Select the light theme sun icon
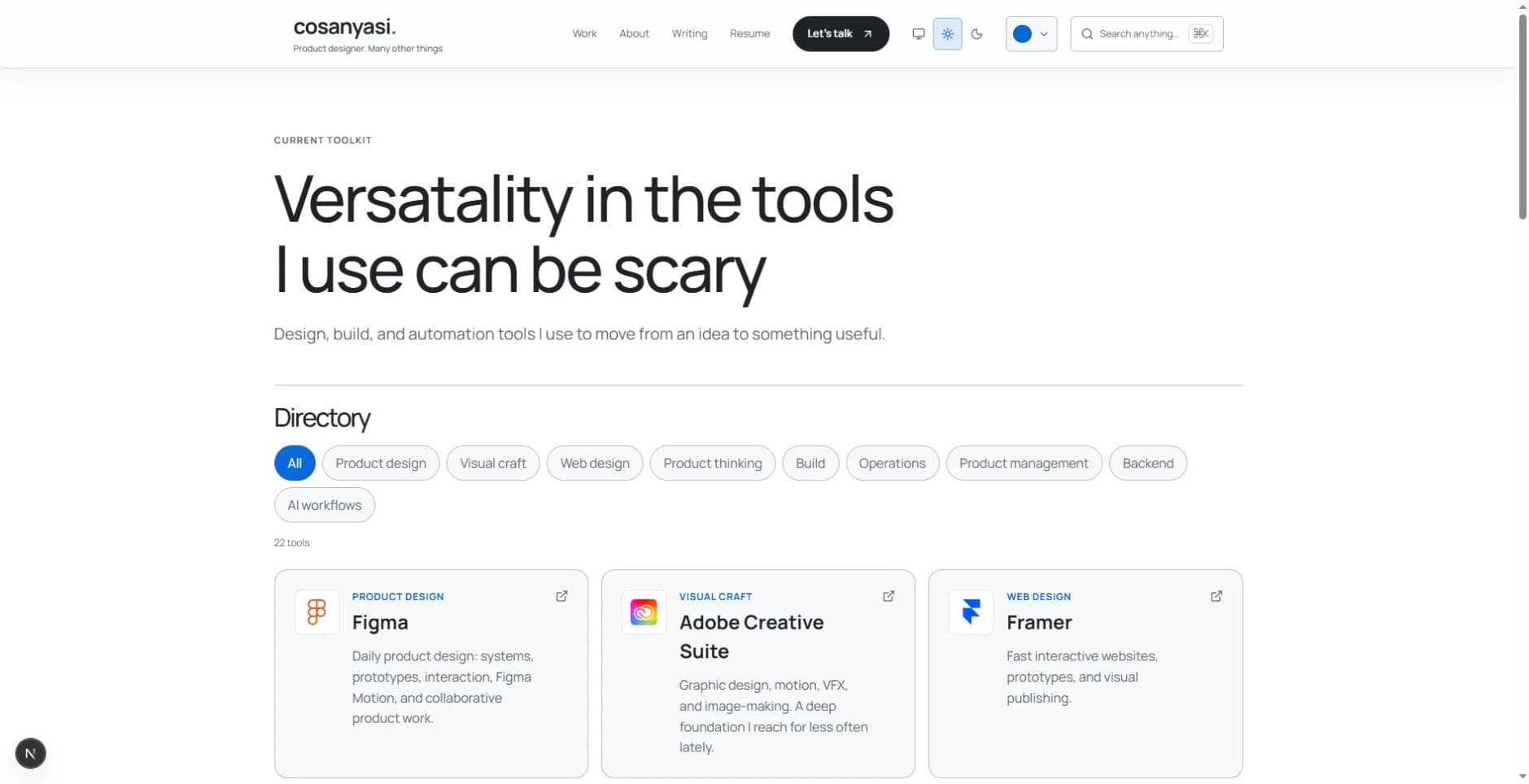The height and width of the screenshot is (784, 1529). (947, 34)
